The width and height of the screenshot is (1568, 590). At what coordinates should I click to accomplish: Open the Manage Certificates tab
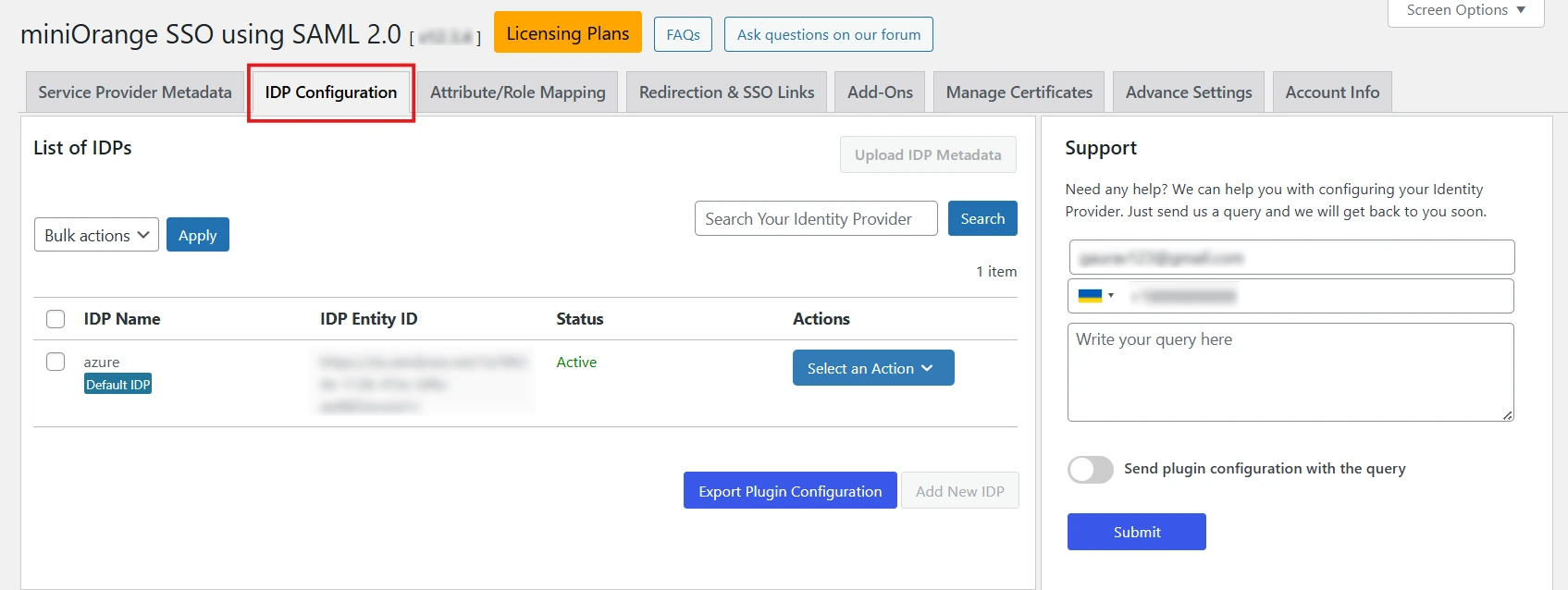(1019, 92)
